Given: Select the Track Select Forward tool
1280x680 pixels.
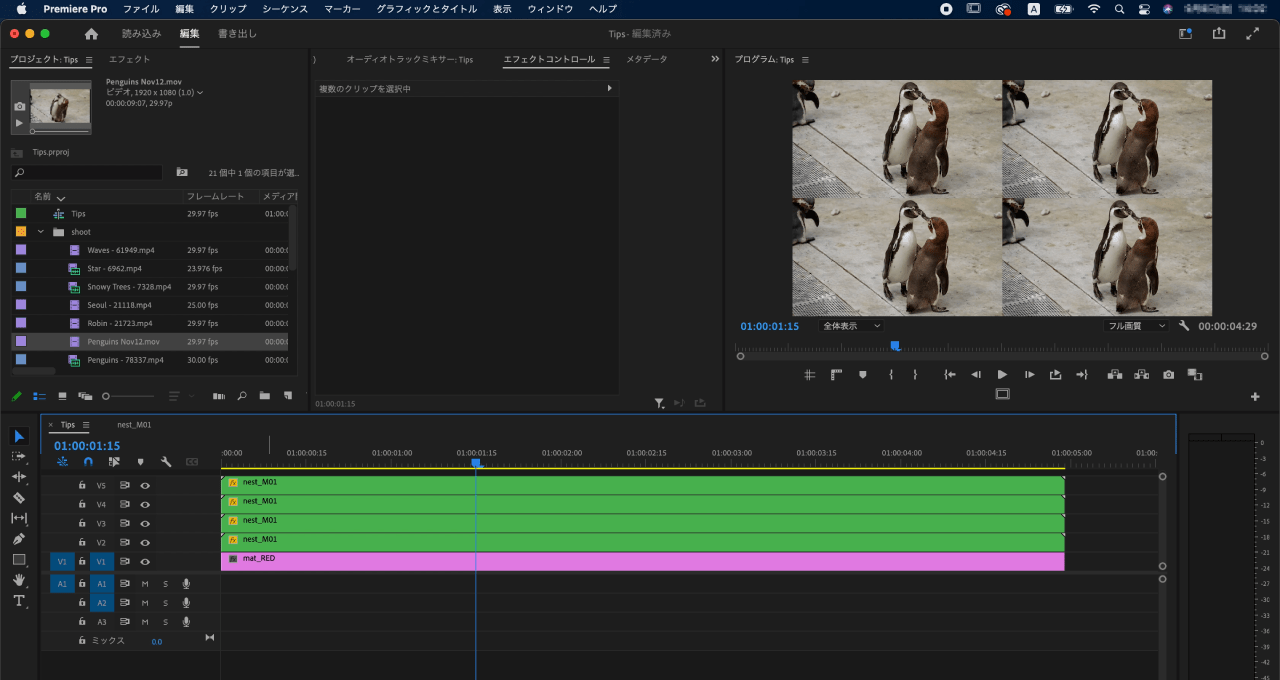Looking at the screenshot, I should pos(19,456).
